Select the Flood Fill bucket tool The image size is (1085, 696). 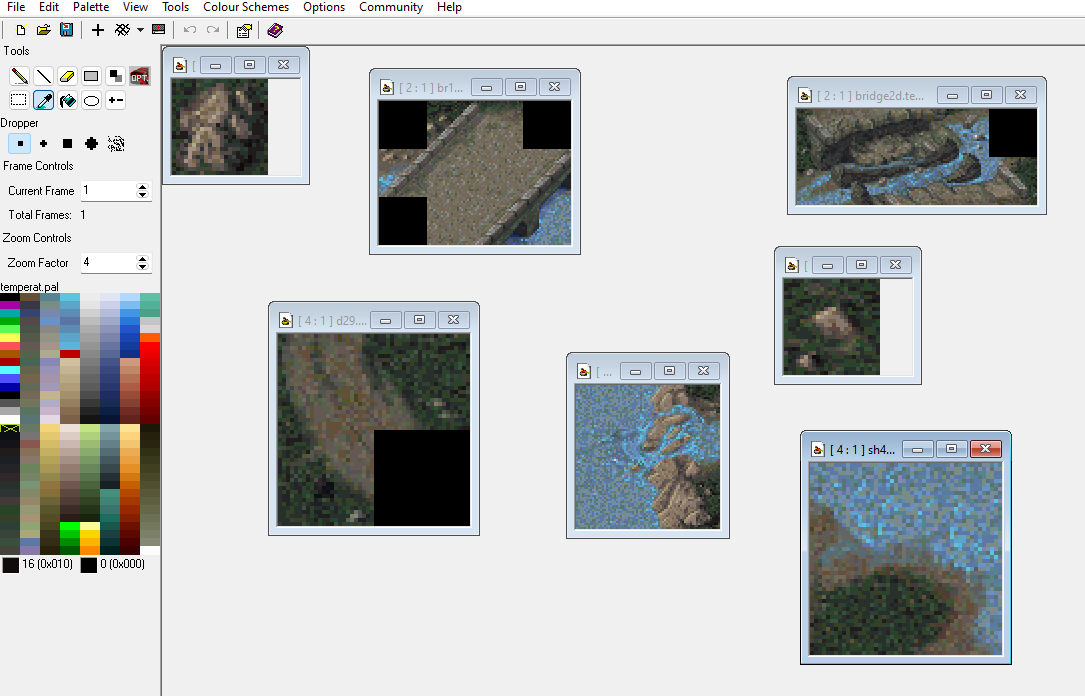67,100
